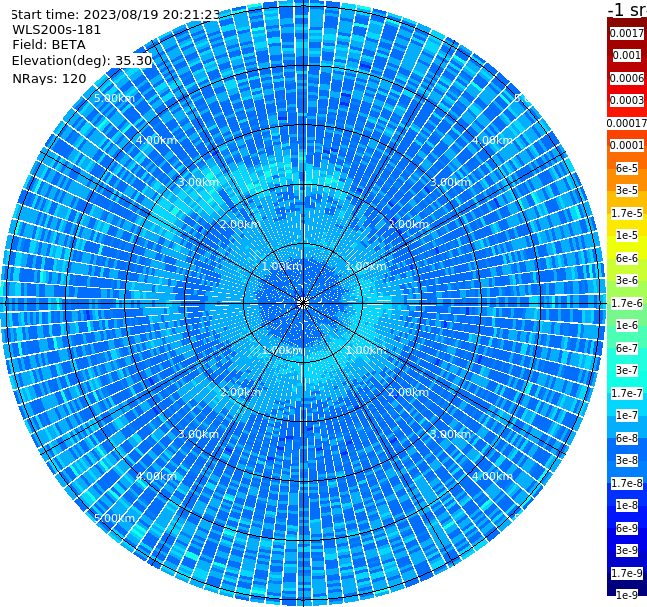
Task: Select the 6e-7 colorbar label
Action: pyautogui.click(x=627, y=348)
